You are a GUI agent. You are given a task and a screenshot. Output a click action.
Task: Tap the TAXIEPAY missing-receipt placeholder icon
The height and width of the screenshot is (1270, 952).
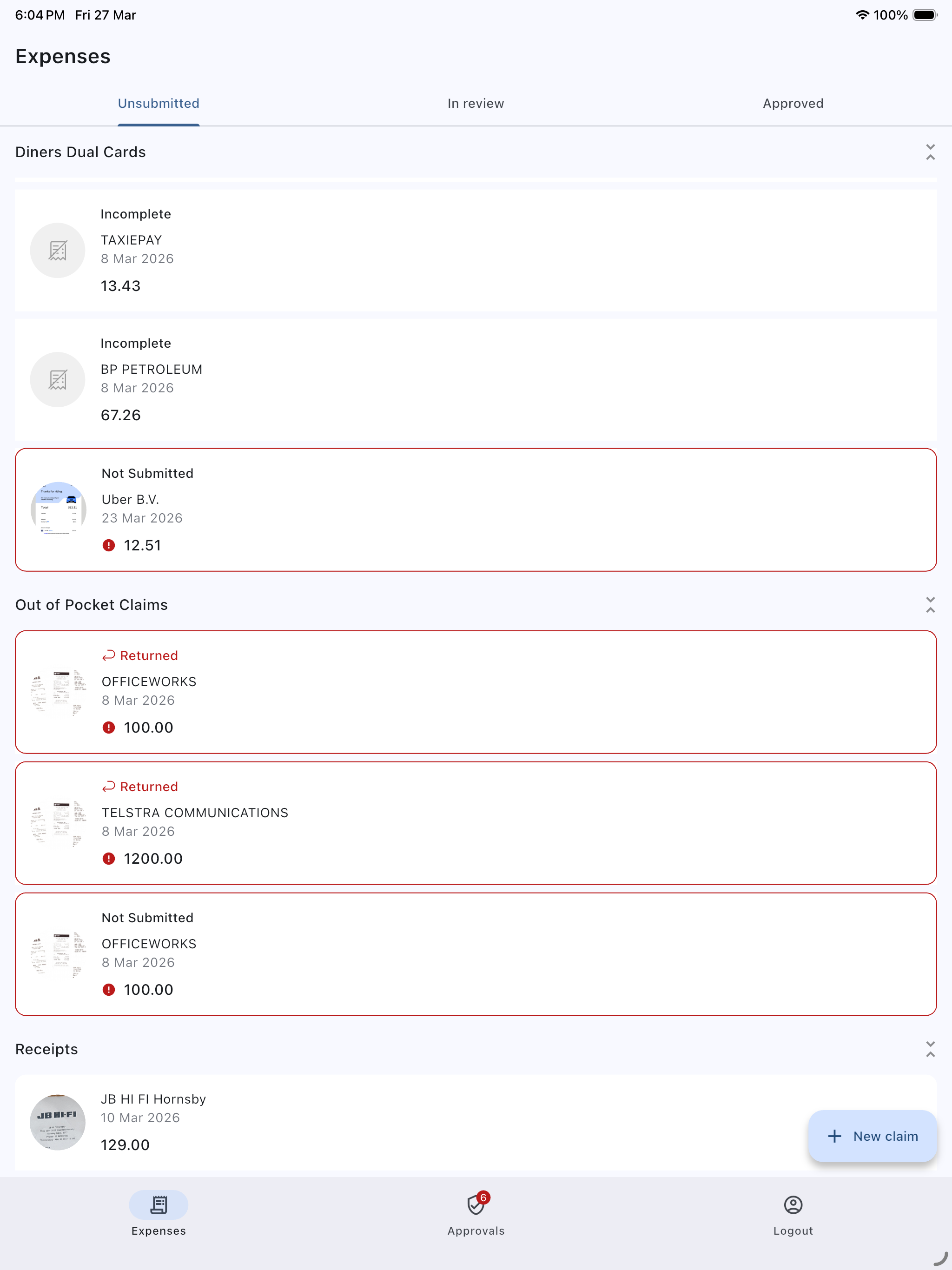58,250
